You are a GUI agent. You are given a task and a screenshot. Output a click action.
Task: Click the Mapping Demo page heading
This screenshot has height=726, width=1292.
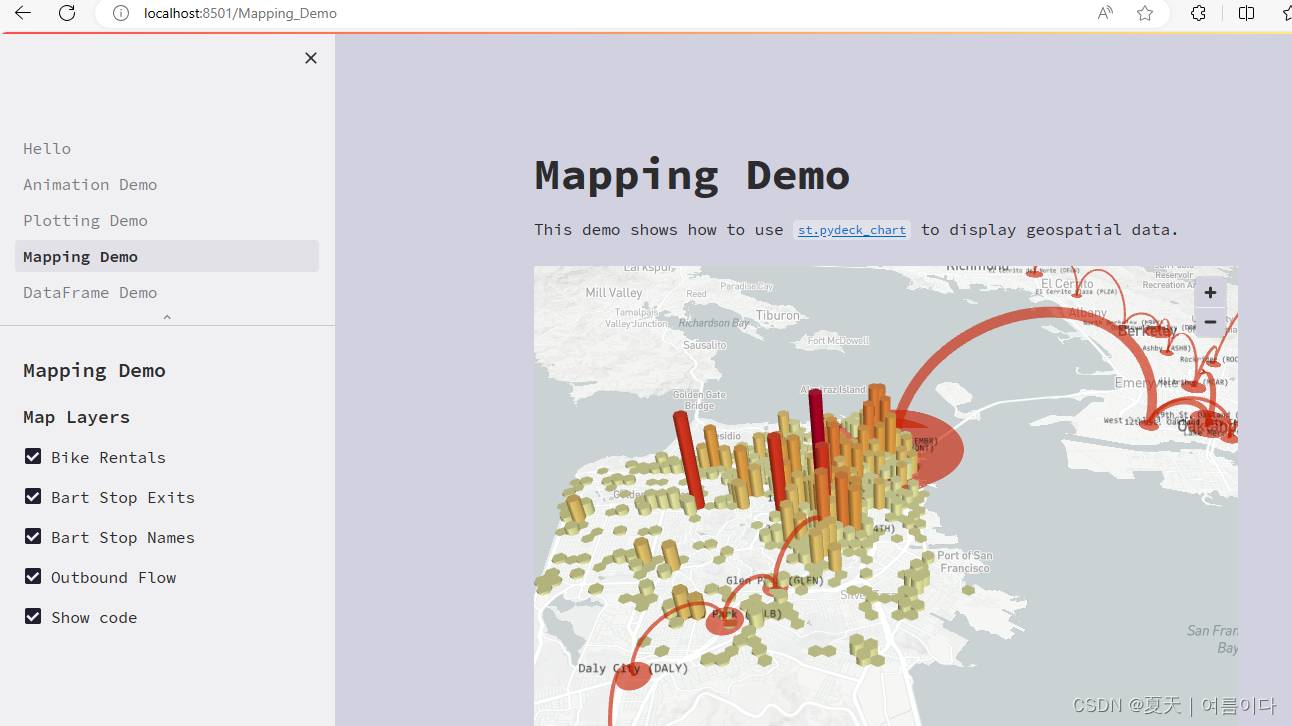coord(692,175)
